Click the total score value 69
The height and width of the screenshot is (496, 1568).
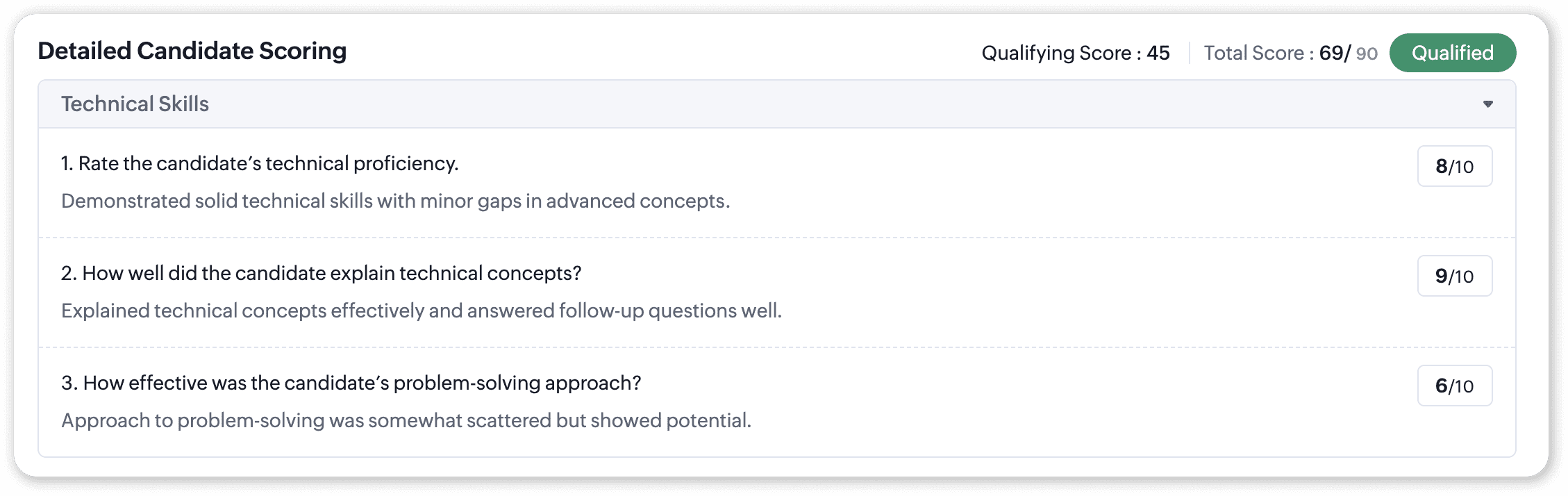pyautogui.click(x=1332, y=53)
